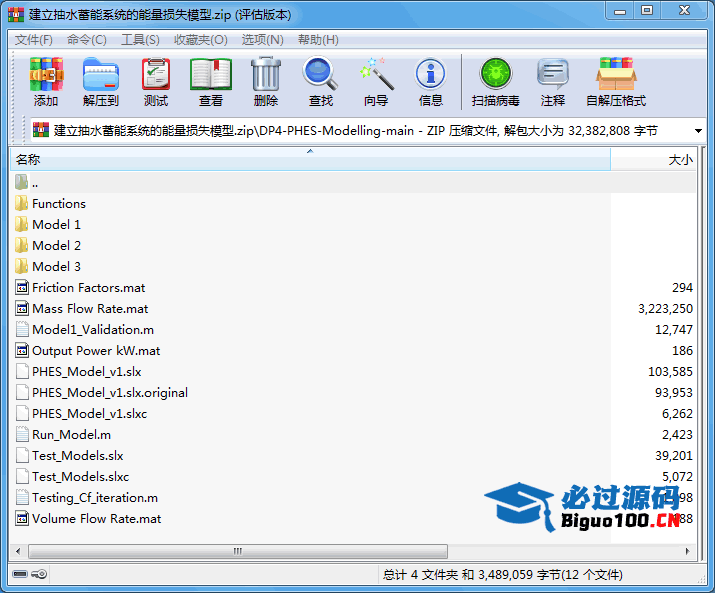
Task: Select the Model 2 folder
Action: (x=57, y=245)
